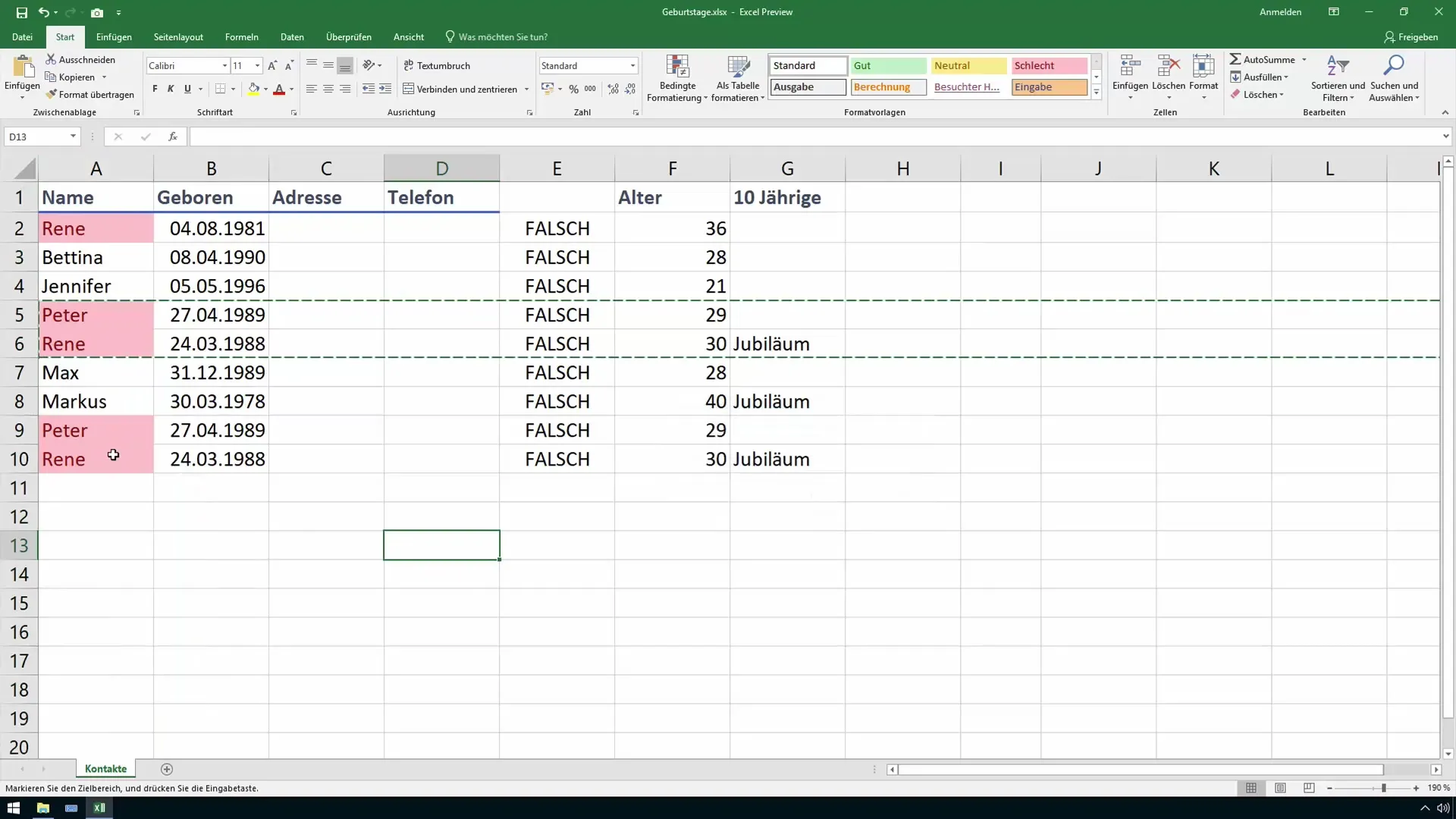Increase indent icon
Image resolution: width=1456 pixels, height=819 pixels.
coord(385,89)
